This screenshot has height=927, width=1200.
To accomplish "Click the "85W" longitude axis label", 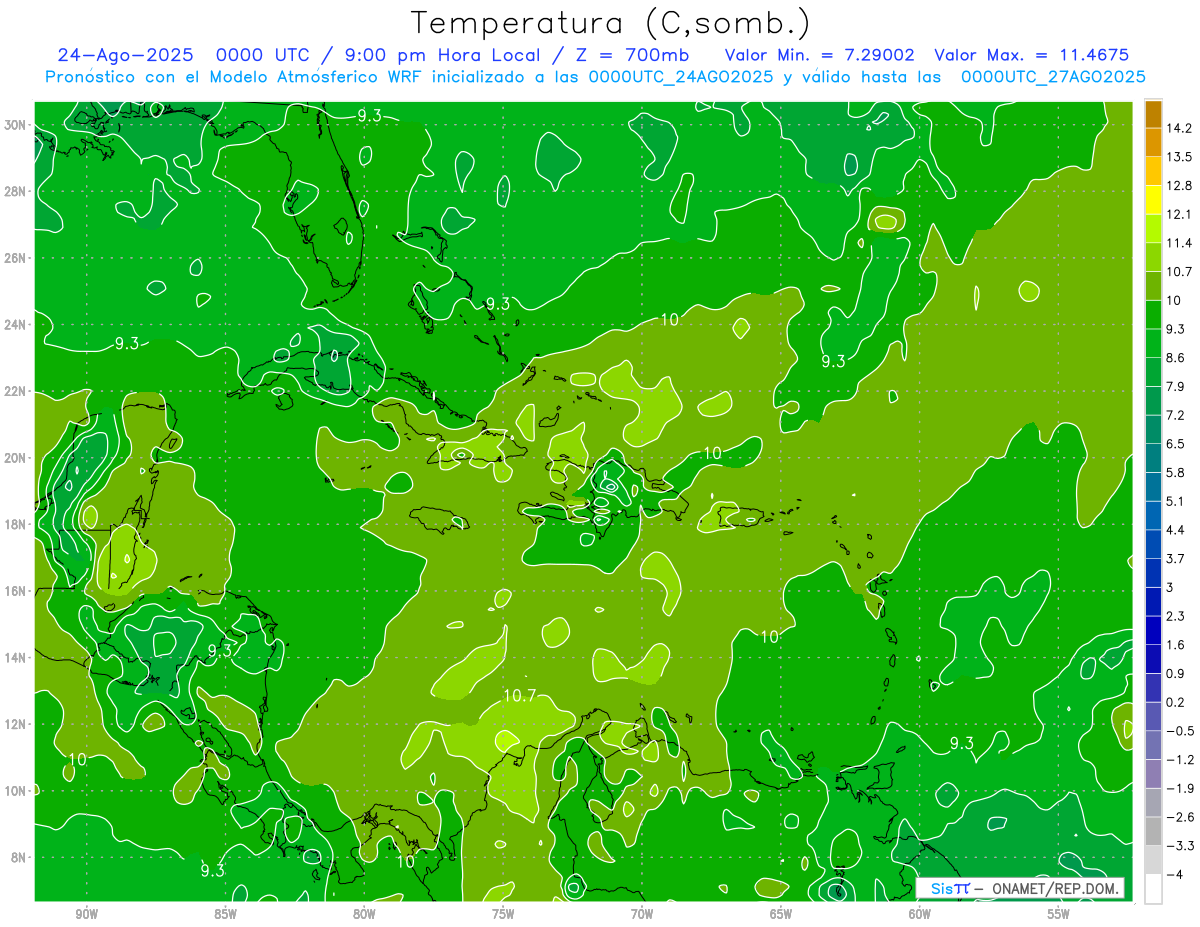I will tap(226, 914).
